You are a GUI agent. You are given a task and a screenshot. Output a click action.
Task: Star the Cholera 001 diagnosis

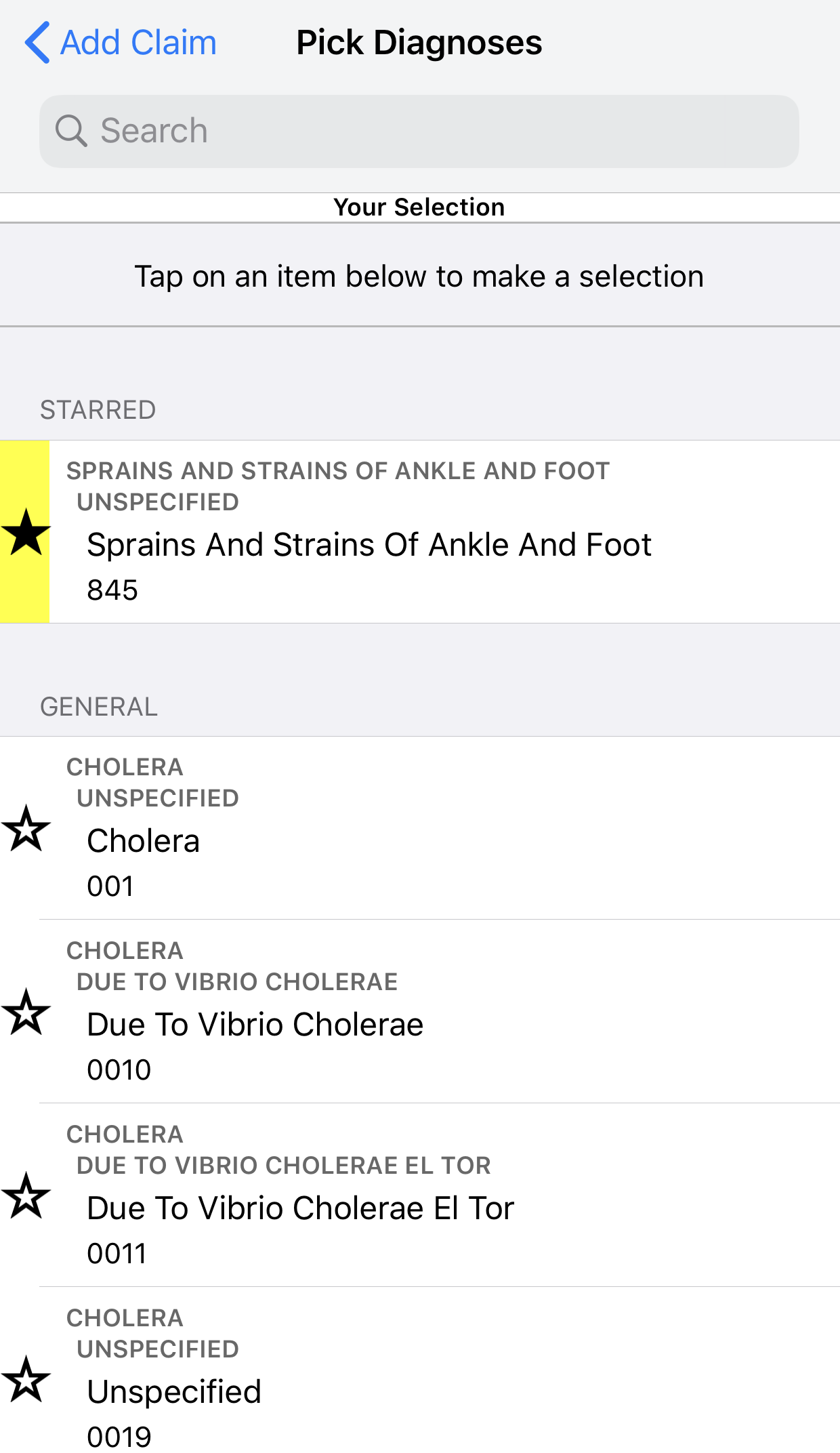[26, 828]
